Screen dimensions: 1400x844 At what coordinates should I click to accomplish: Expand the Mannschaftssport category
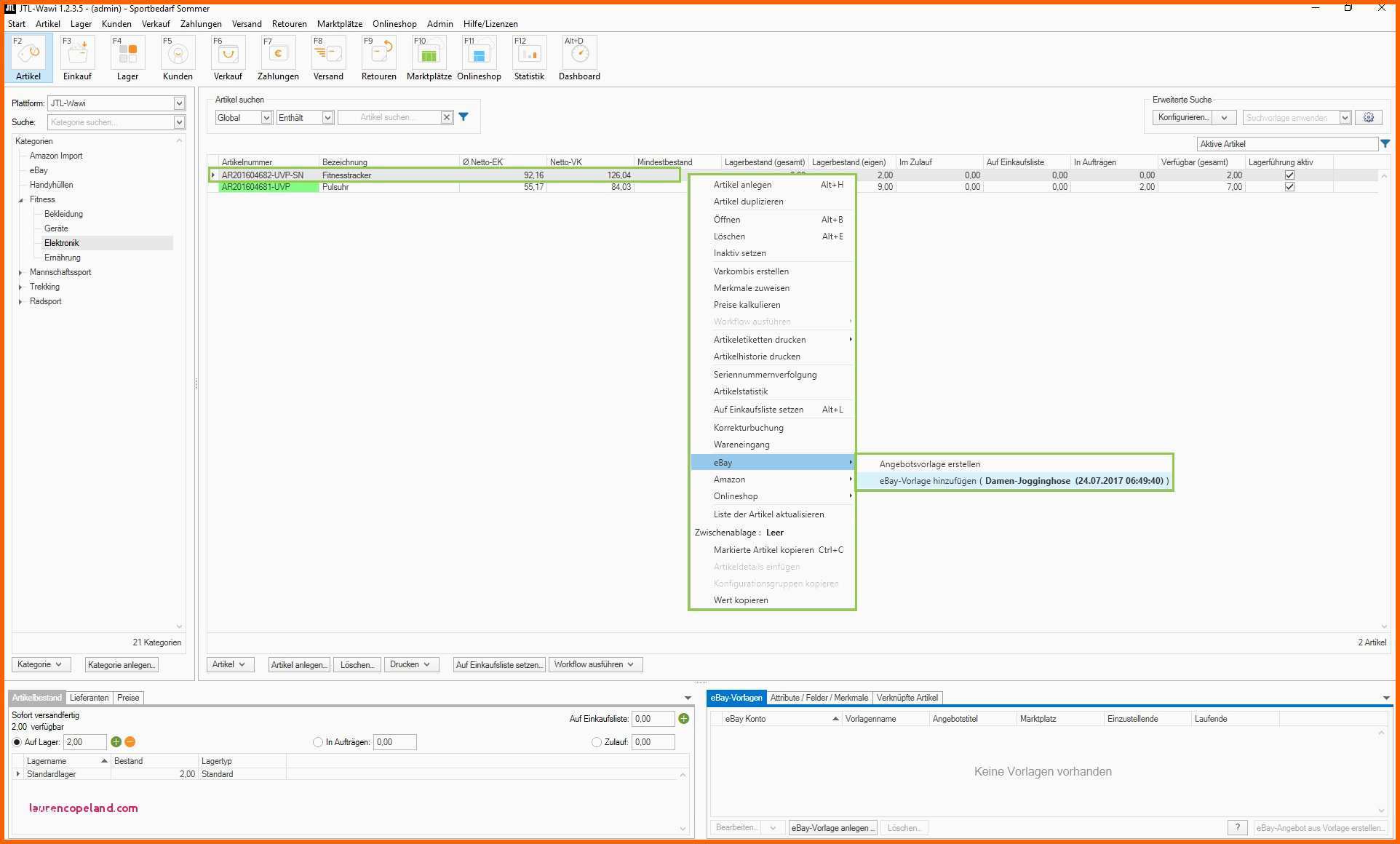(x=20, y=273)
